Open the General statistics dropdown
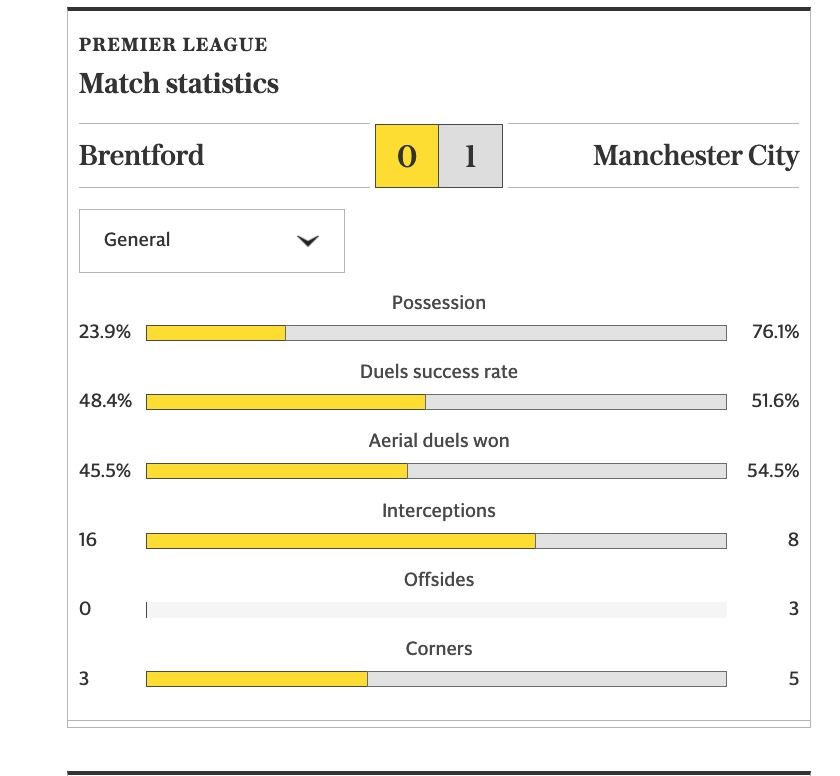 pos(212,241)
